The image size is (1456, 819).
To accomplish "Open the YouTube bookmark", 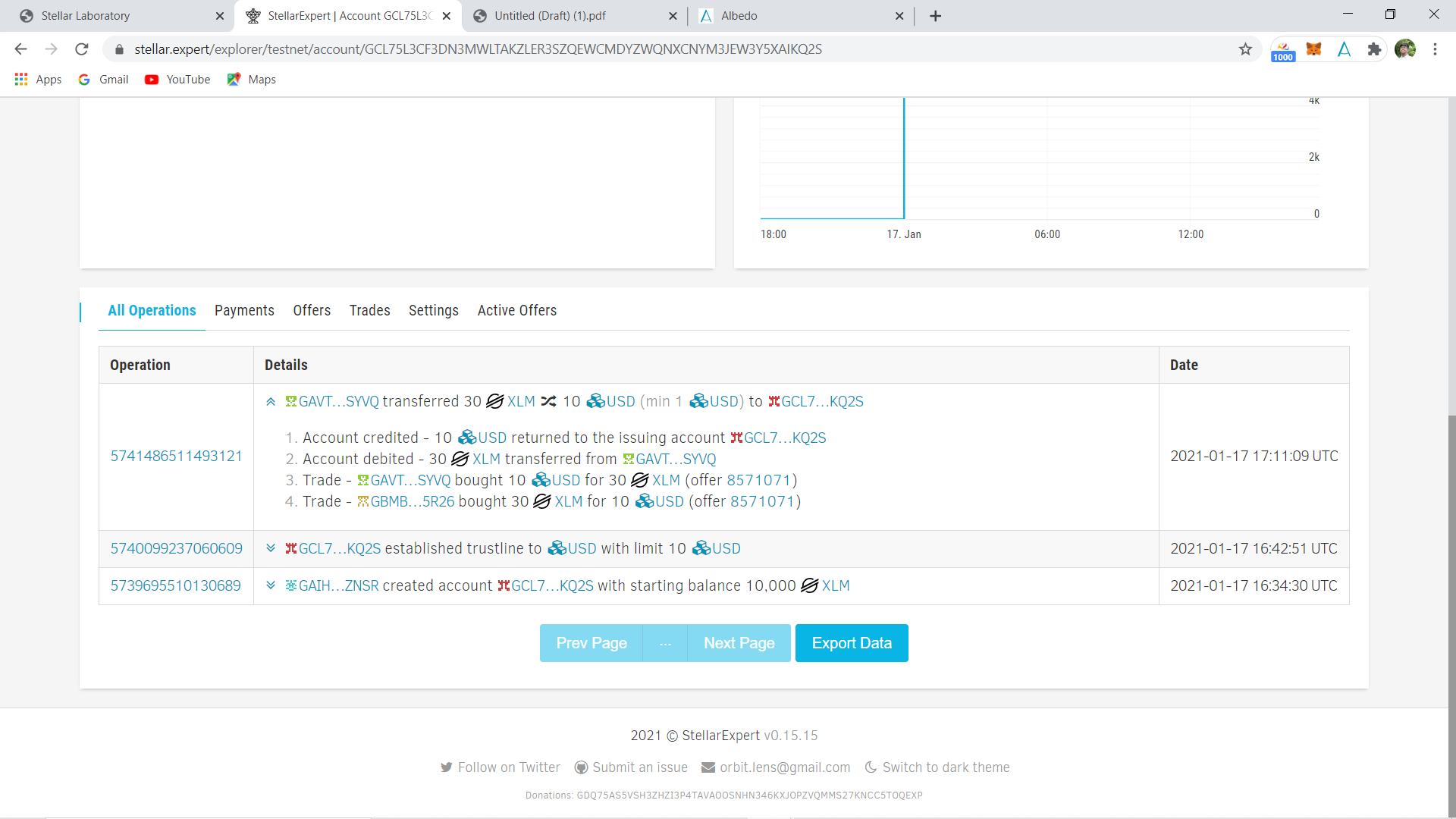I will (178, 80).
